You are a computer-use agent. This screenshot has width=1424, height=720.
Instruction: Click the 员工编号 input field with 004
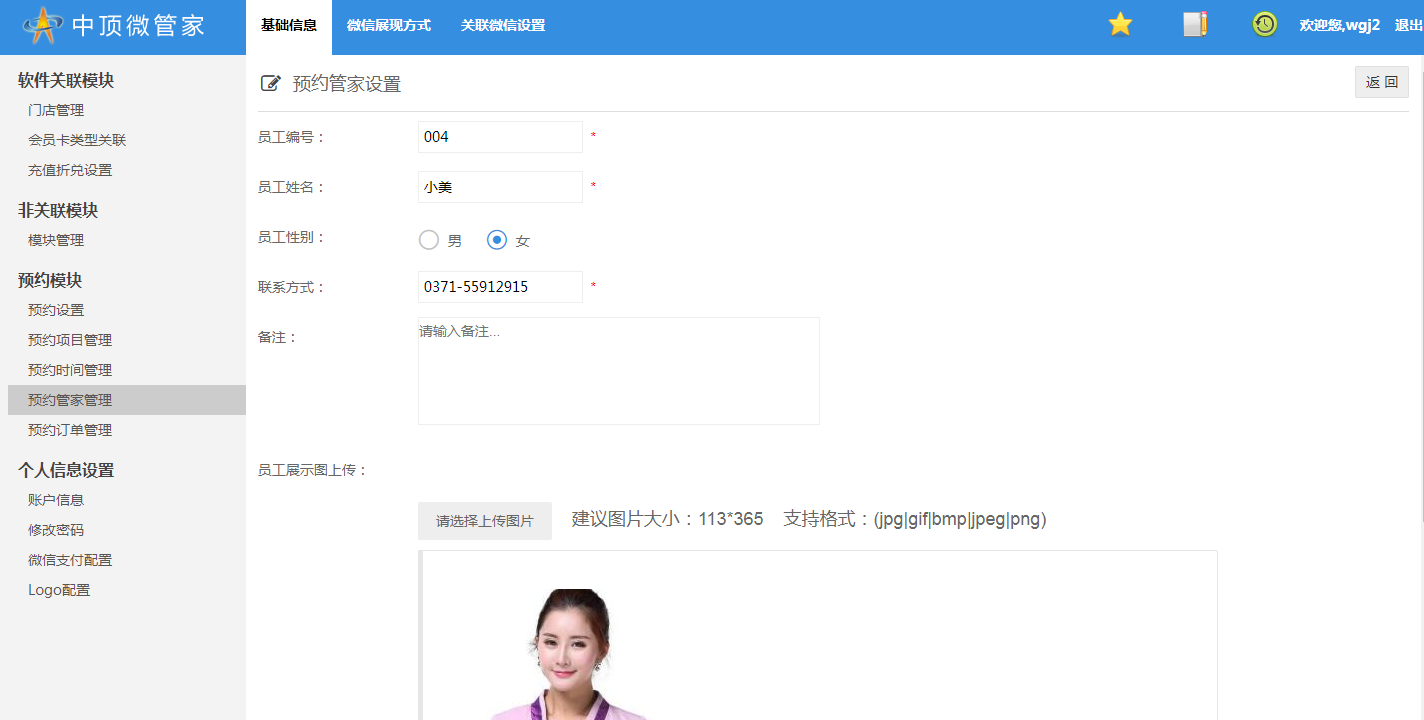coord(500,137)
